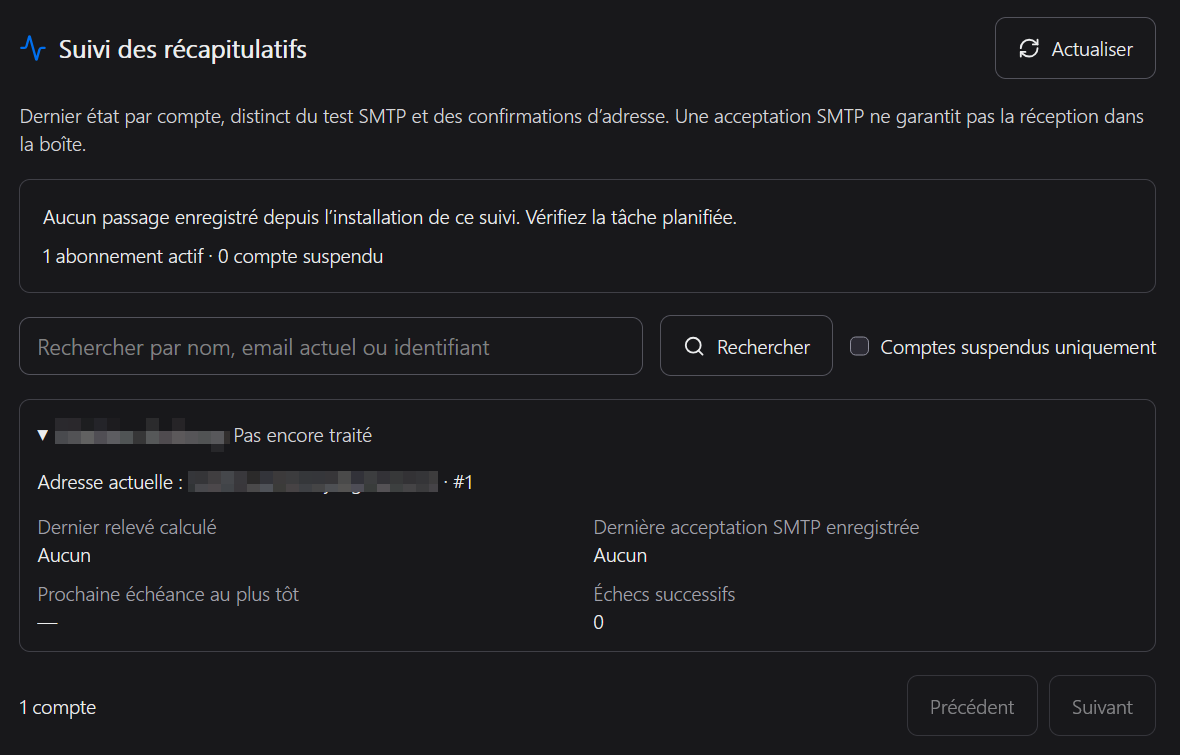
Task: Click the #1 account identifier
Action: (x=463, y=482)
